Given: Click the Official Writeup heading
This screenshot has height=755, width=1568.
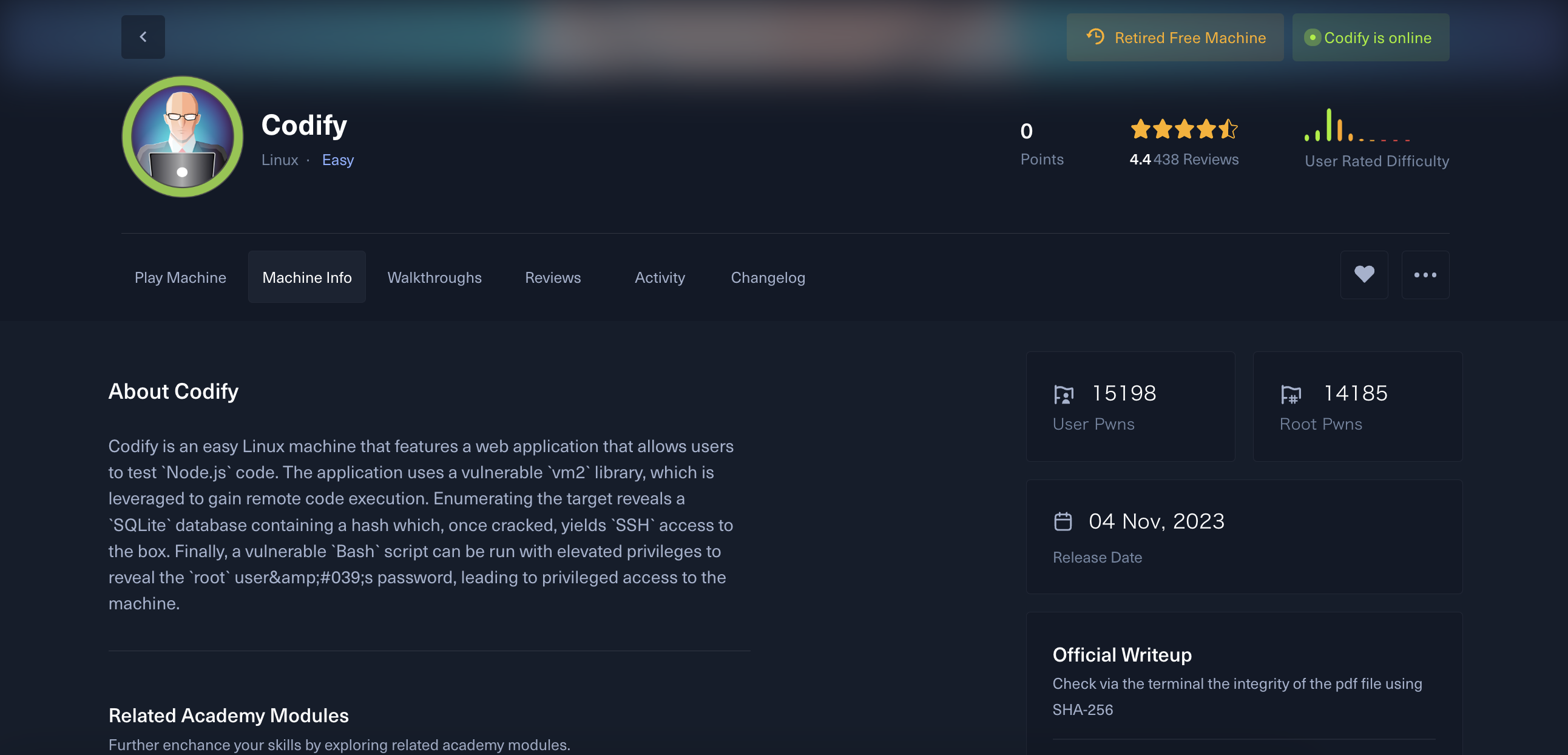Looking at the screenshot, I should point(1122,655).
